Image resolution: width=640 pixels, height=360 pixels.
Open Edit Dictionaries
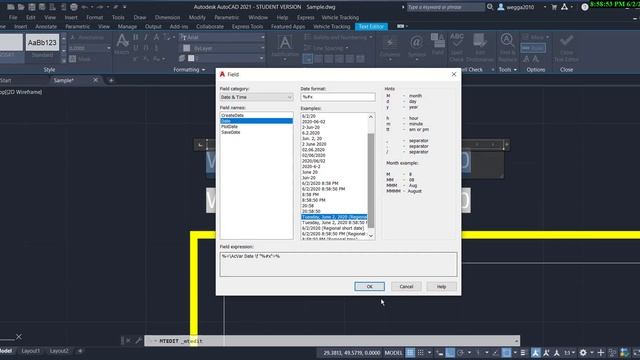pyautogui.click(x=480, y=47)
